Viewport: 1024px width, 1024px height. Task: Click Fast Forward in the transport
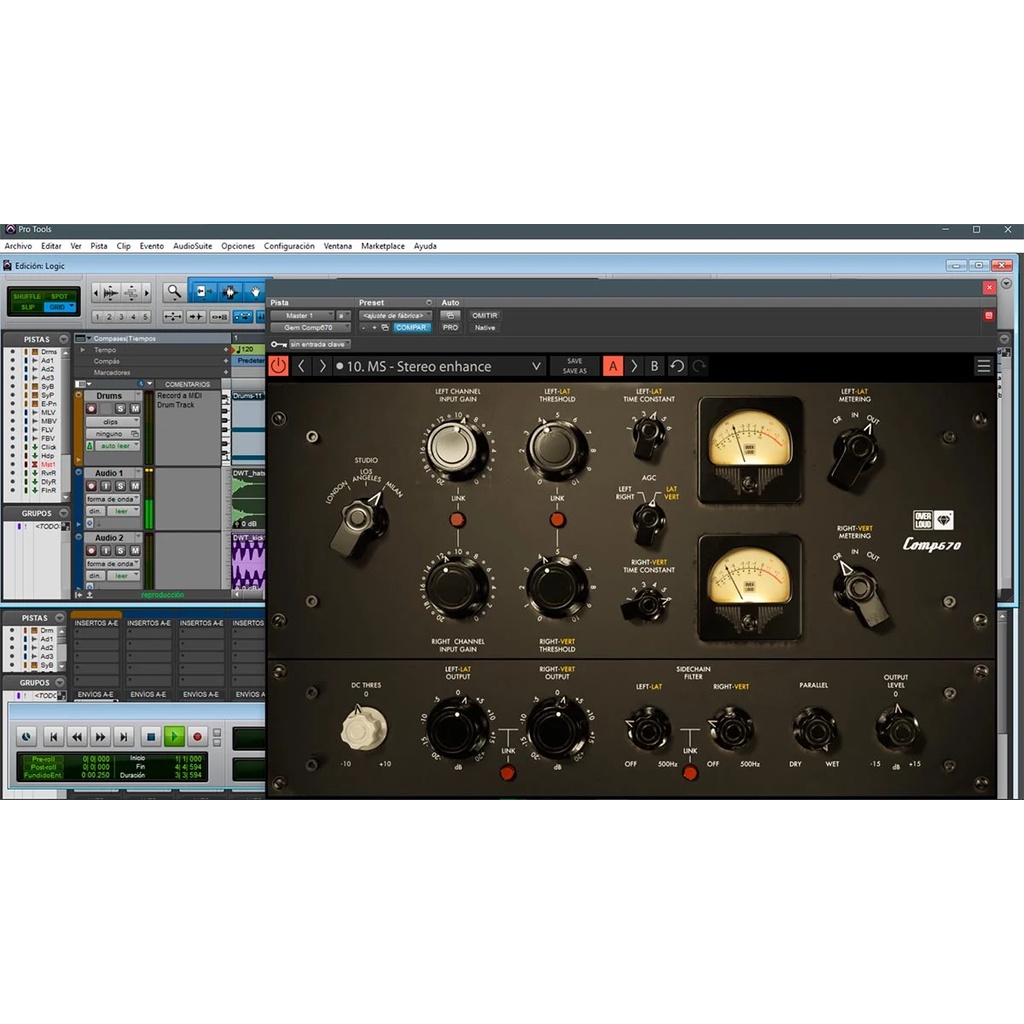tap(100, 737)
